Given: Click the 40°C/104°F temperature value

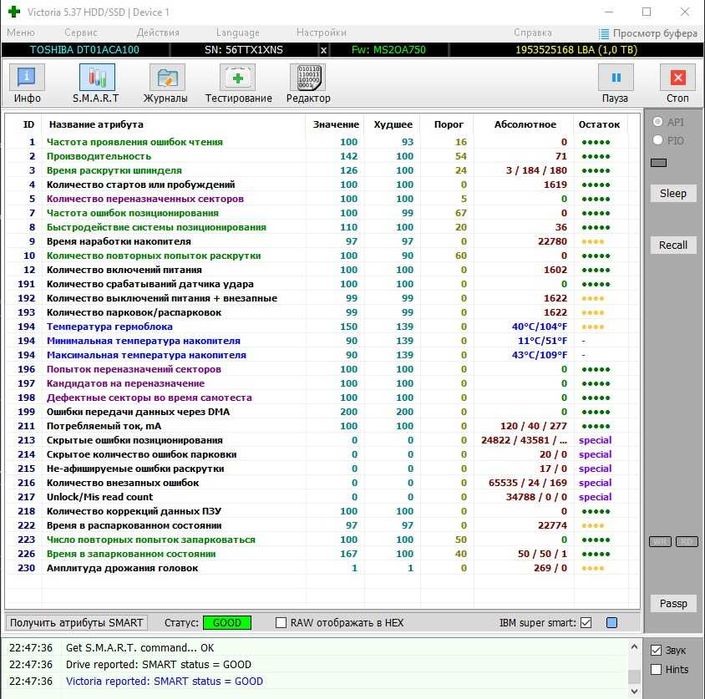Looking at the screenshot, I should click(539, 327).
